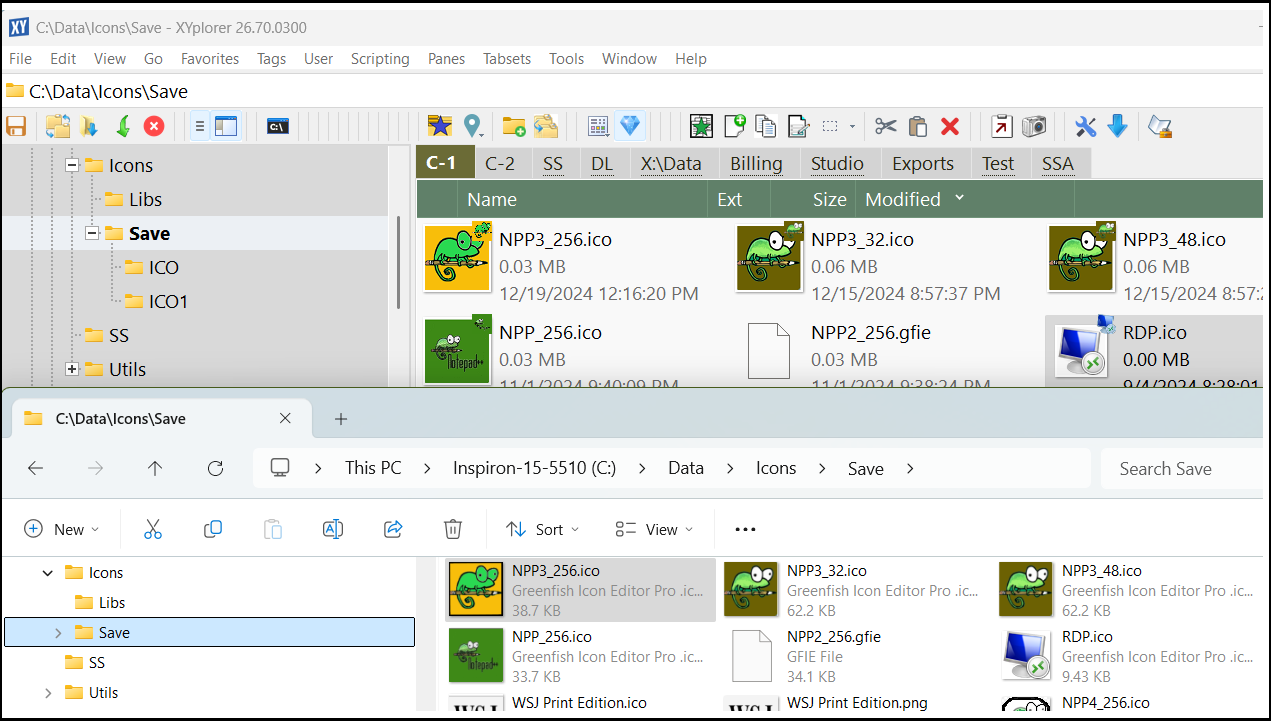Click the red delete X in XYplorer toolbar
The height and width of the screenshot is (723, 1274).
click(x=950, y=126)
